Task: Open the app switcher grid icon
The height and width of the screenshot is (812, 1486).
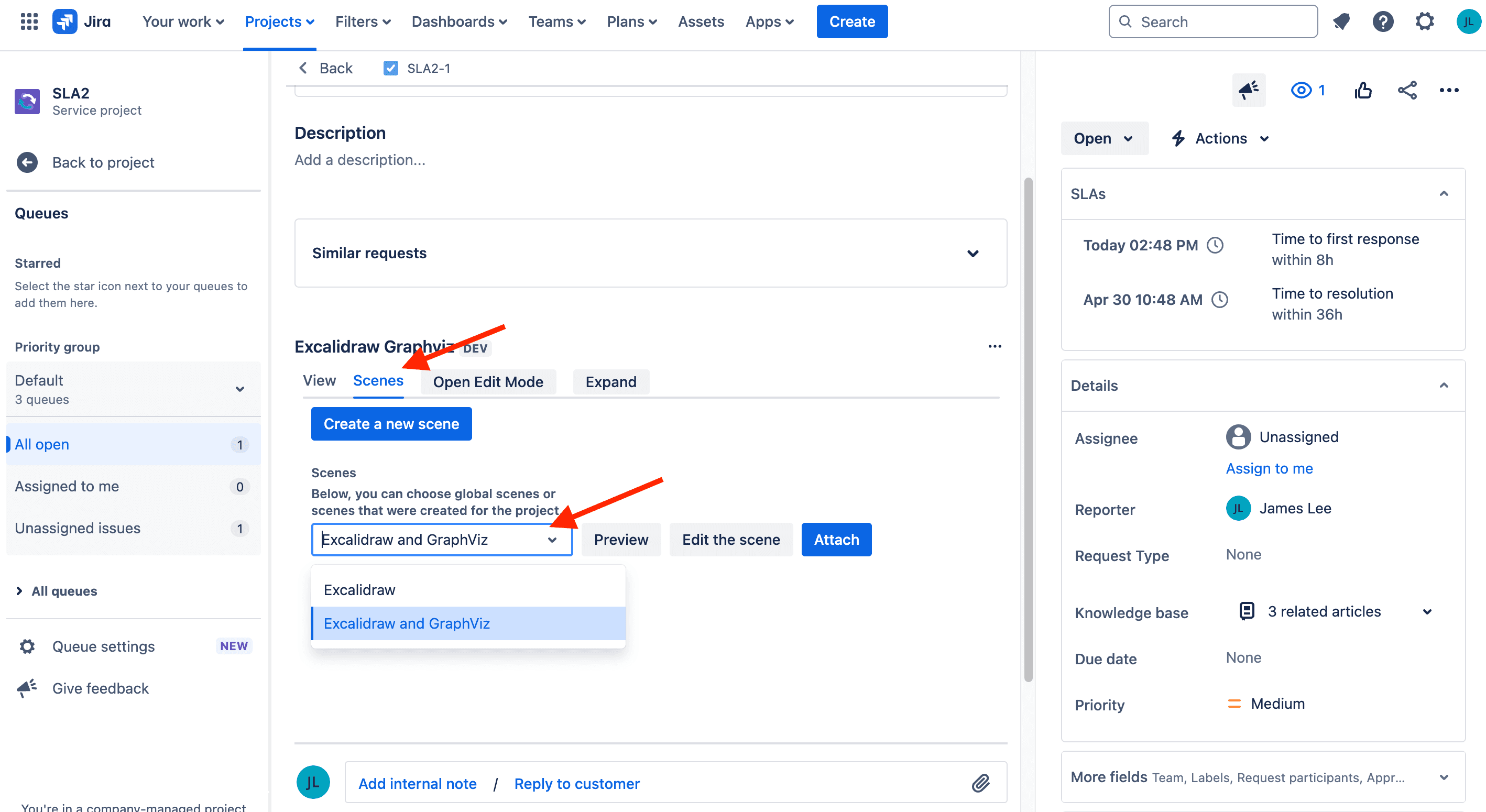Action: 29,21
